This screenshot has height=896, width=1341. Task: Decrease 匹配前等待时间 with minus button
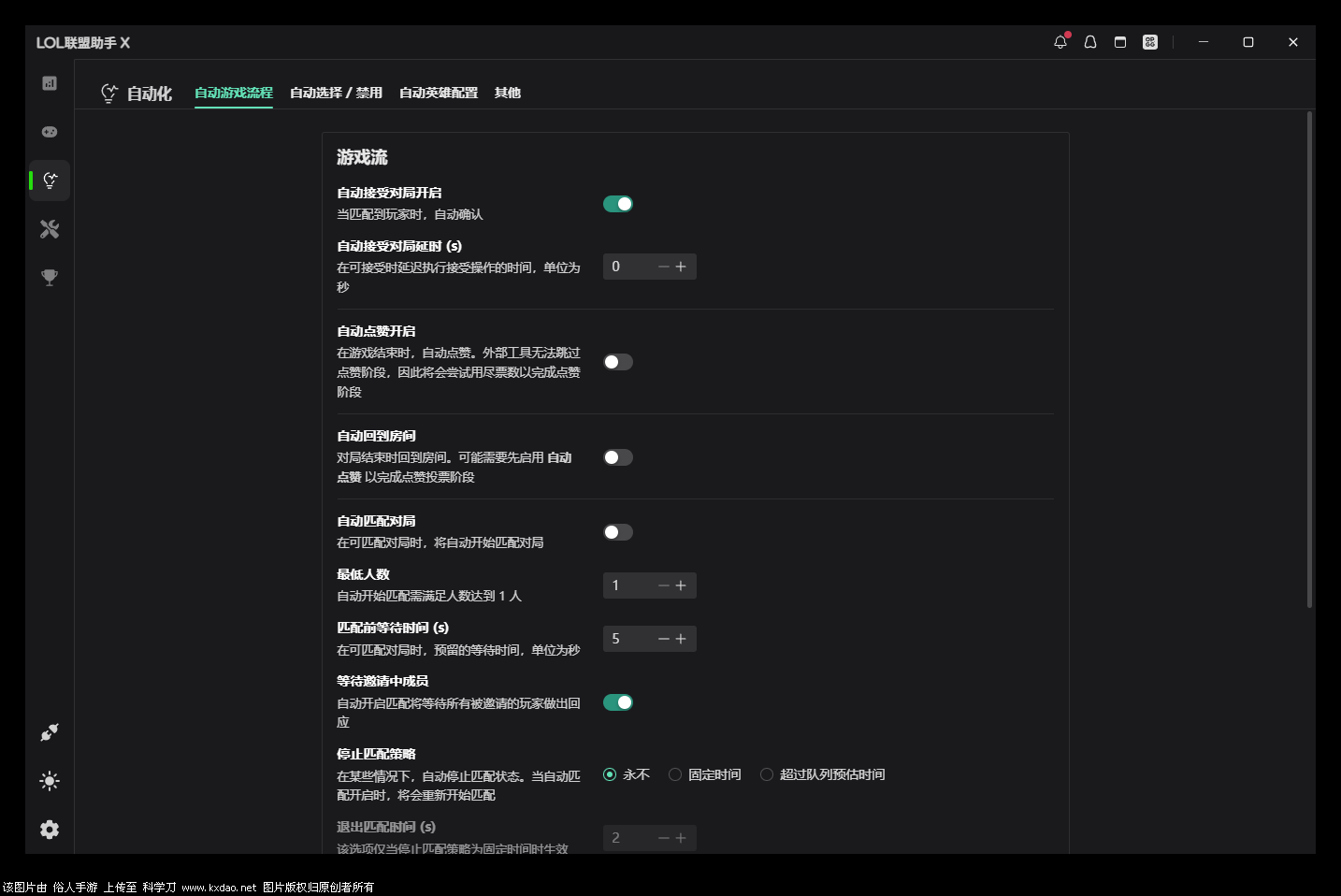[x=663, y=639]
